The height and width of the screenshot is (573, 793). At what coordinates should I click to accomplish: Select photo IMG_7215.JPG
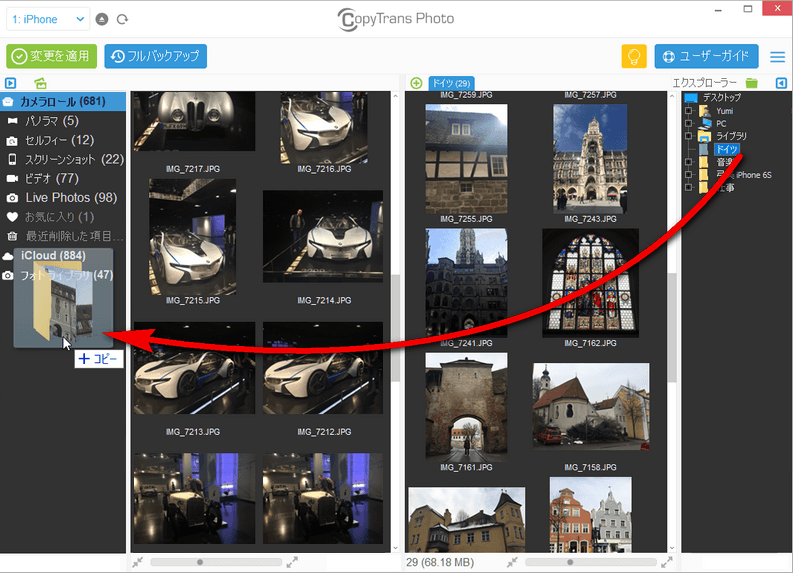(x=193, y=237)
